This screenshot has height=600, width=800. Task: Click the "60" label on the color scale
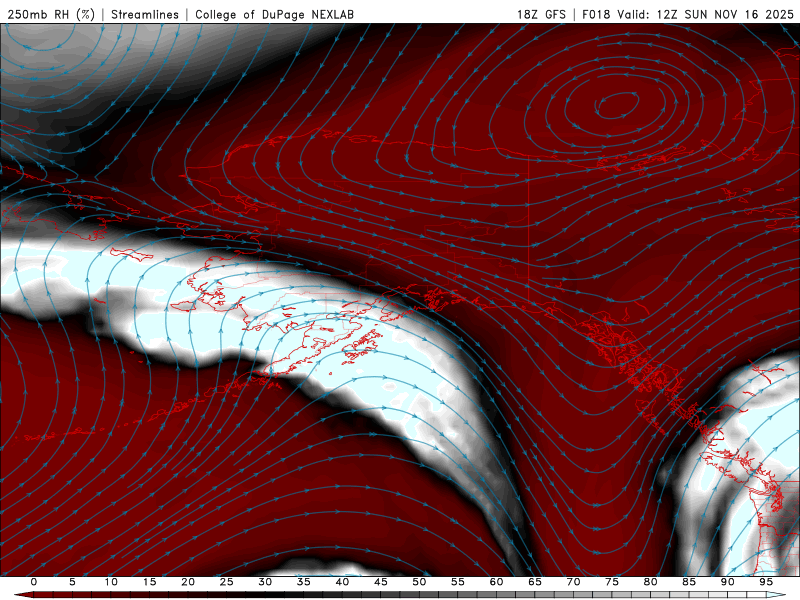496,582
